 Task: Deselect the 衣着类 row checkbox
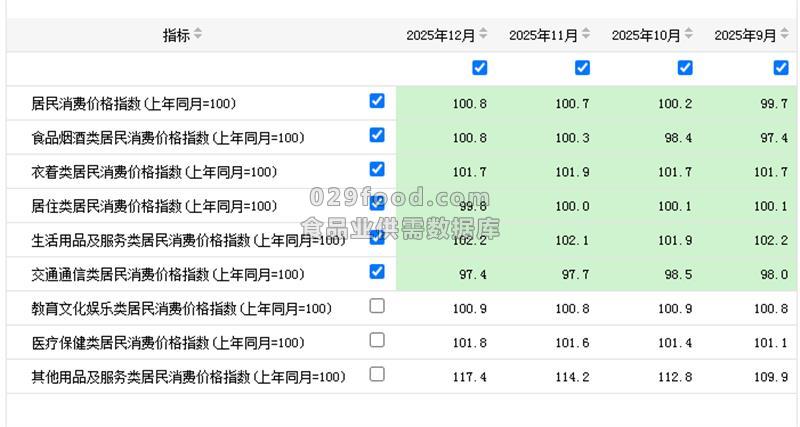click(x=377, y=169)
